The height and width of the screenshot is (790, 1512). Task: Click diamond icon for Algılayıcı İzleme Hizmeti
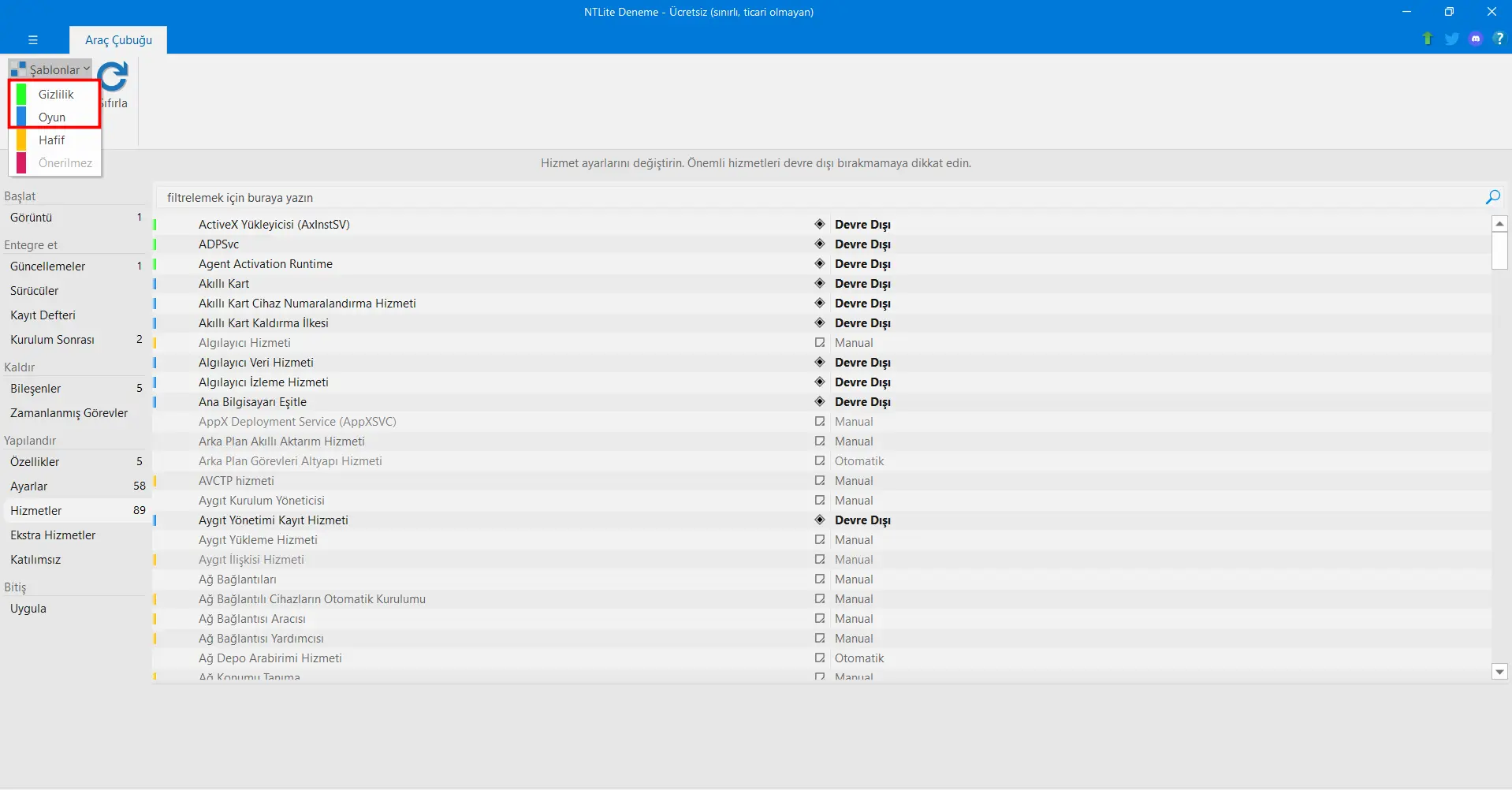(x=820, y=382)
